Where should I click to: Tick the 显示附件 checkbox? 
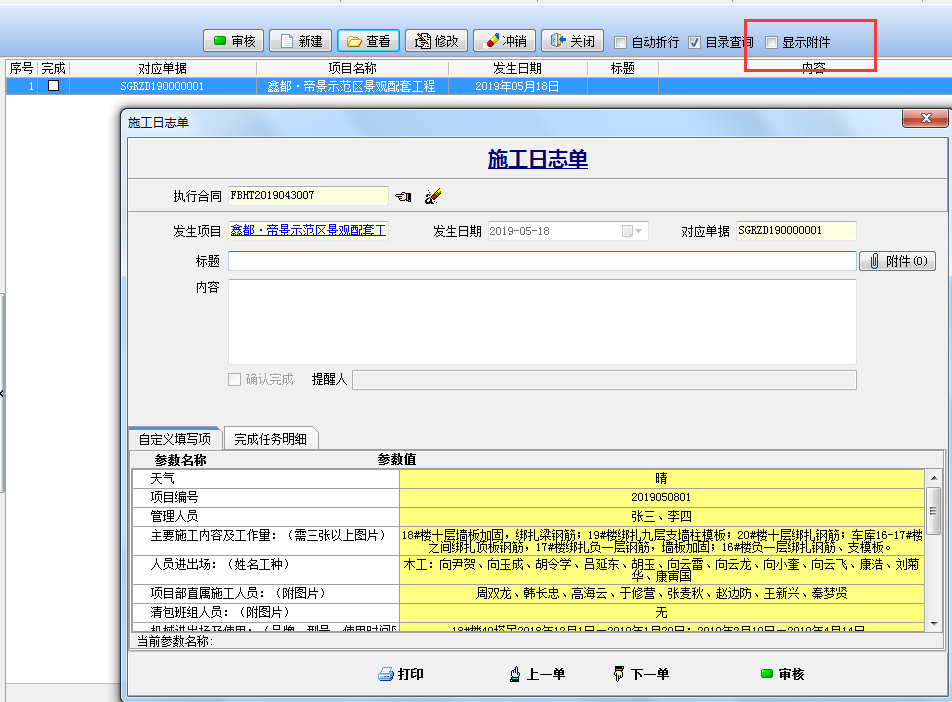pyautogui.click(x=771, y=43)
